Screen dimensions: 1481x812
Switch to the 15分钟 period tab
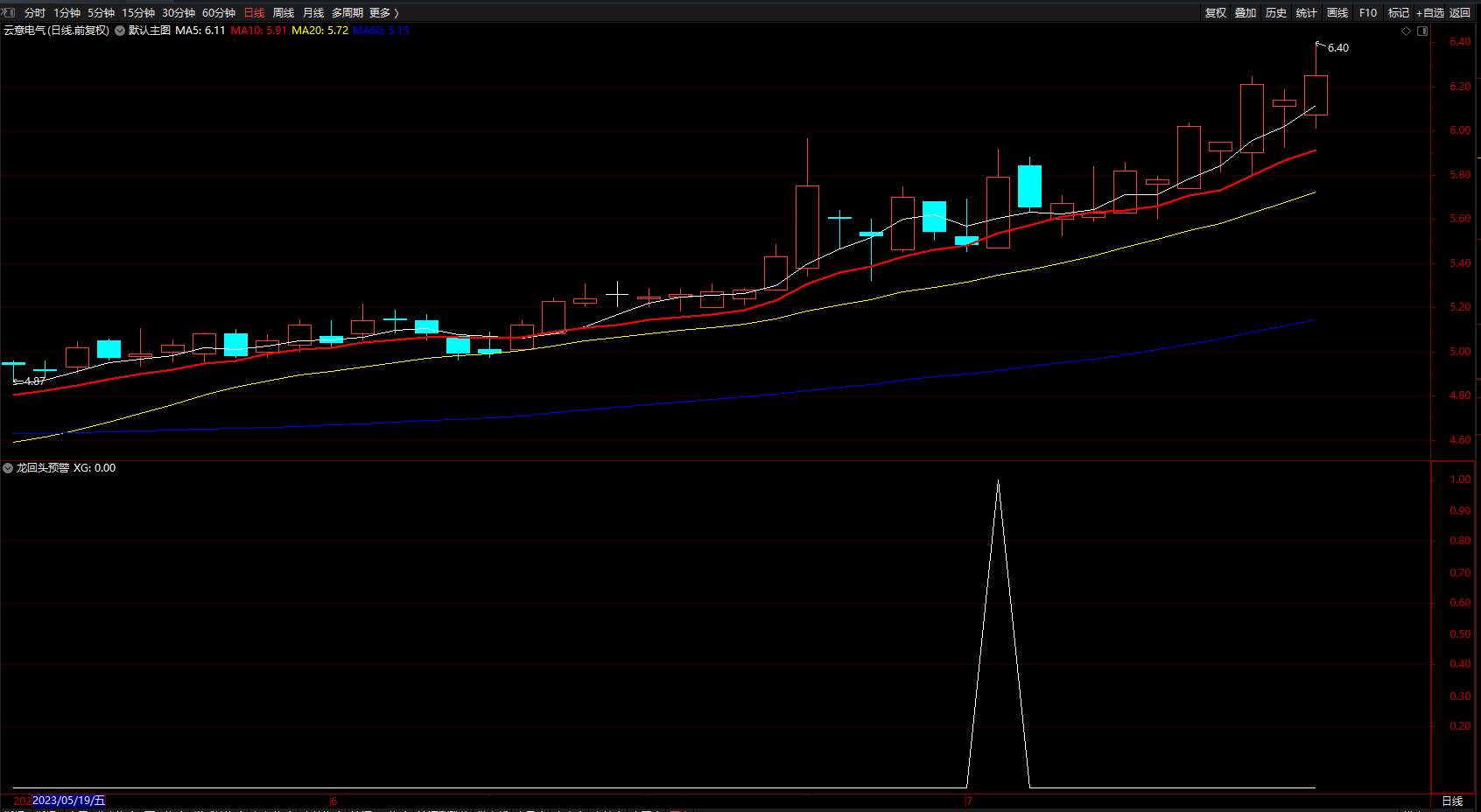138,13
